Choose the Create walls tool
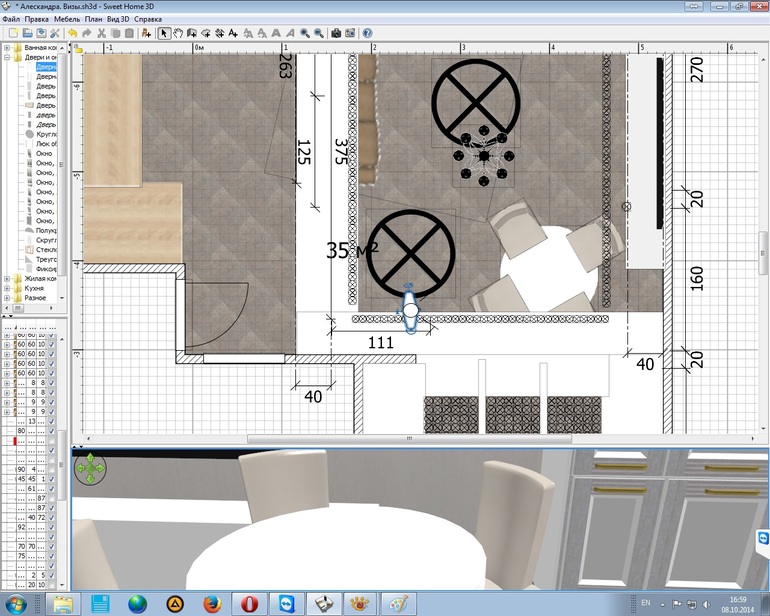The height and width of the screenshot is (616, 770). [192, 33]
